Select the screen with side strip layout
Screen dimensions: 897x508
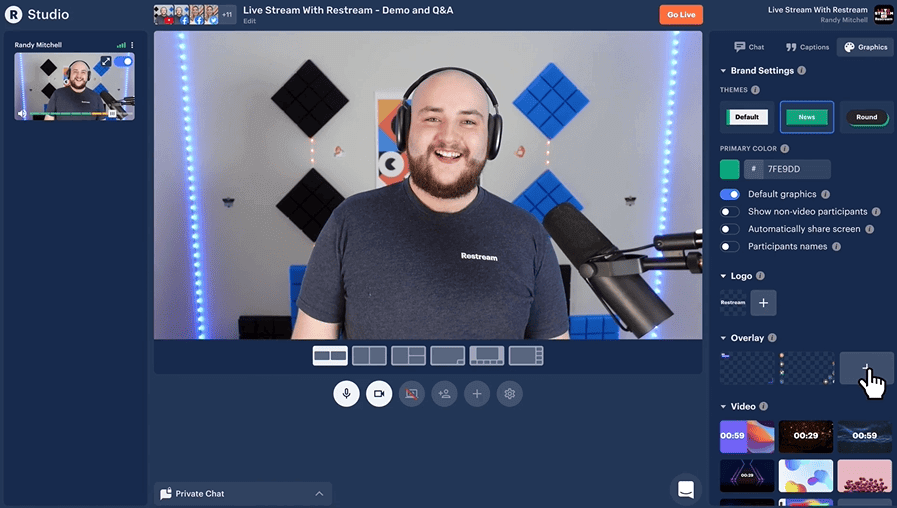point(526,356)
